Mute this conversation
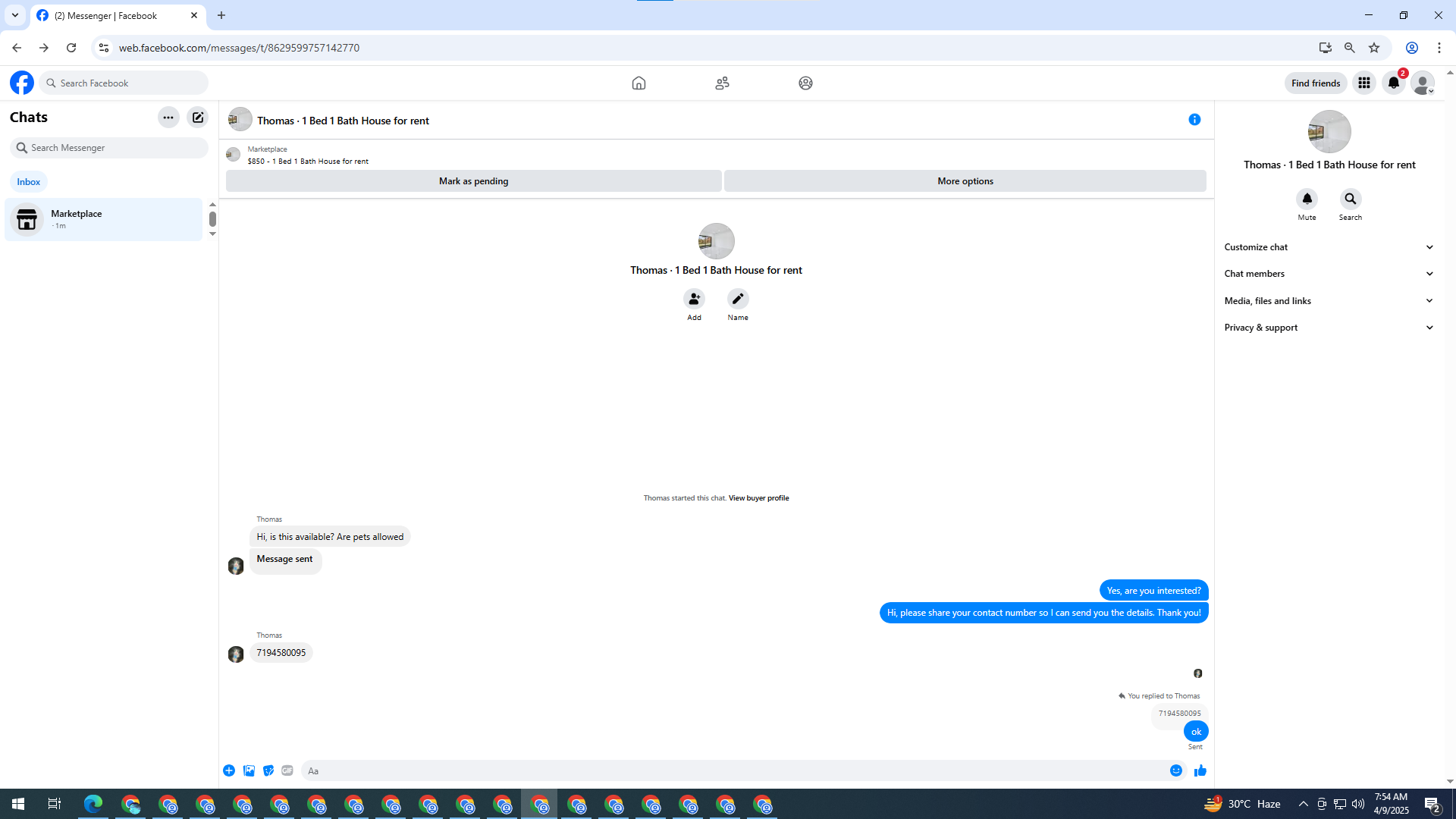 point(1307,199)
